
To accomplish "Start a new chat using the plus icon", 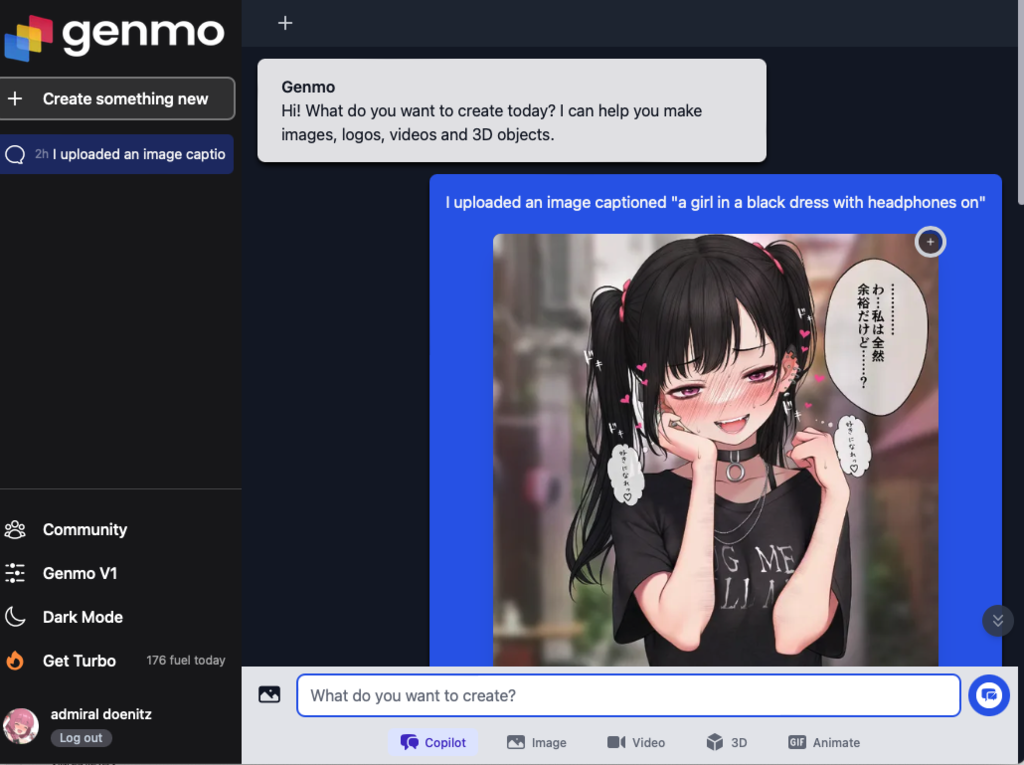I will (284, 22).
